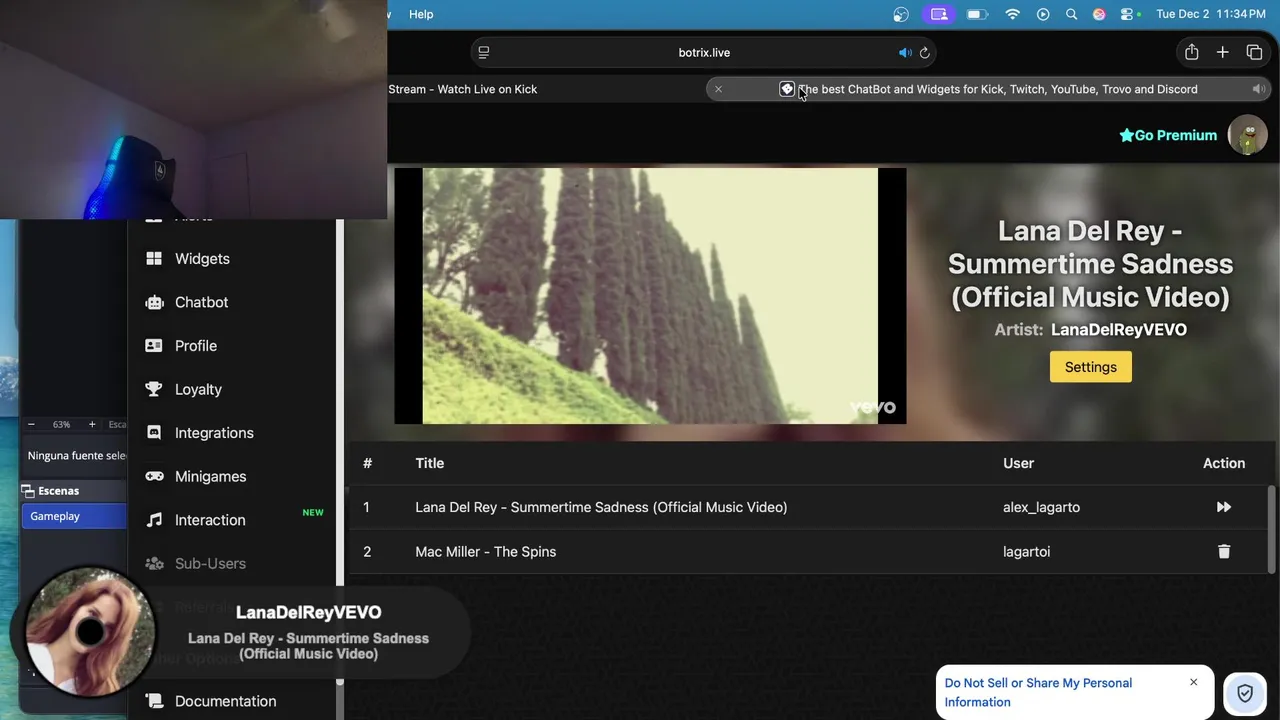Open Chatbot robot icon in sidebar

(x=154, y=302)
